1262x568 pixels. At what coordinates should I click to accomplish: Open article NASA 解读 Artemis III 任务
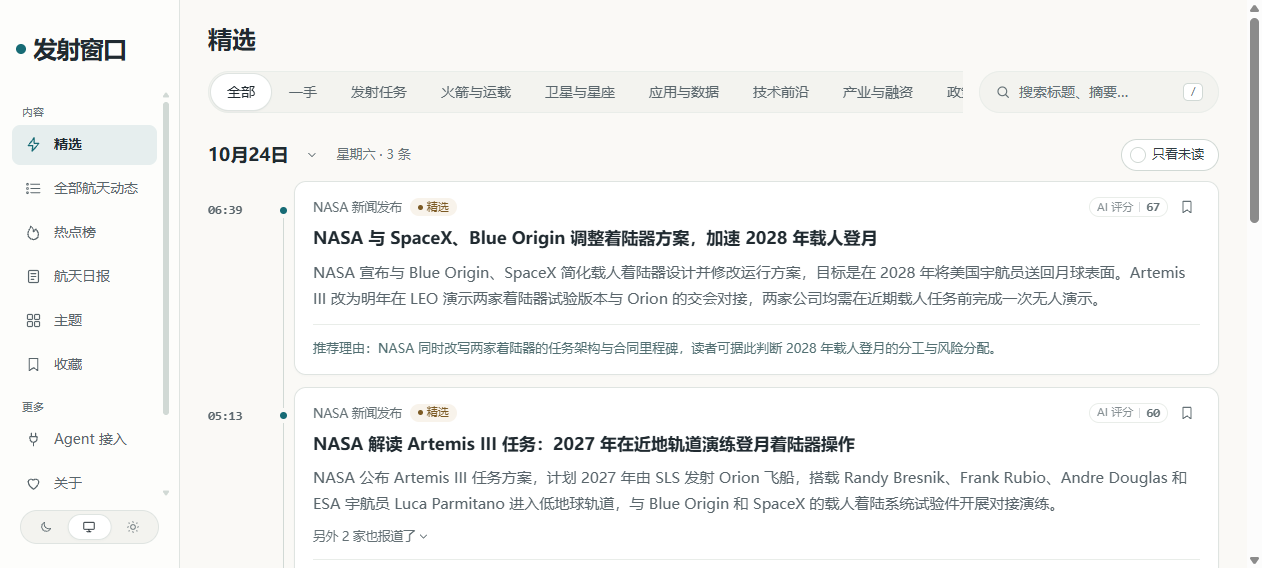pos(584,444)
